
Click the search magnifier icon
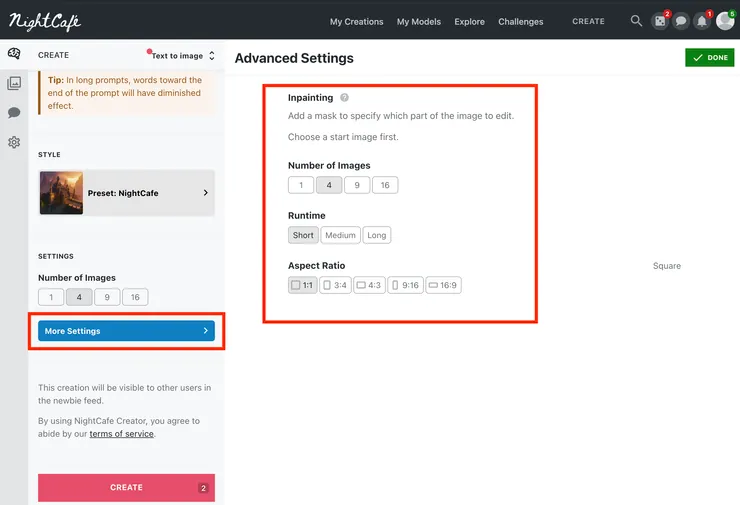[x=637, y=21]
